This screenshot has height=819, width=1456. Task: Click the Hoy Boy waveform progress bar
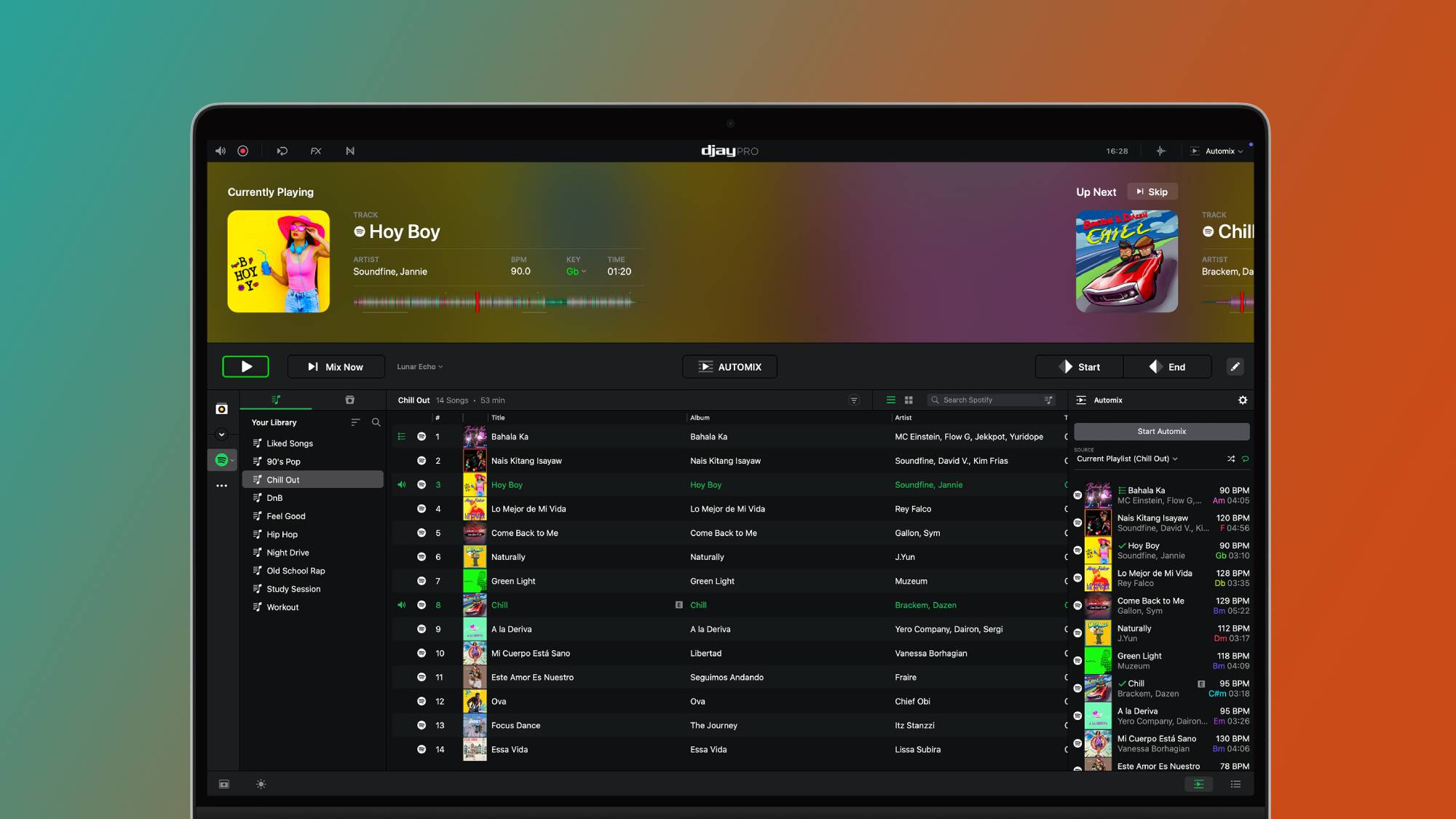(495, 301)
